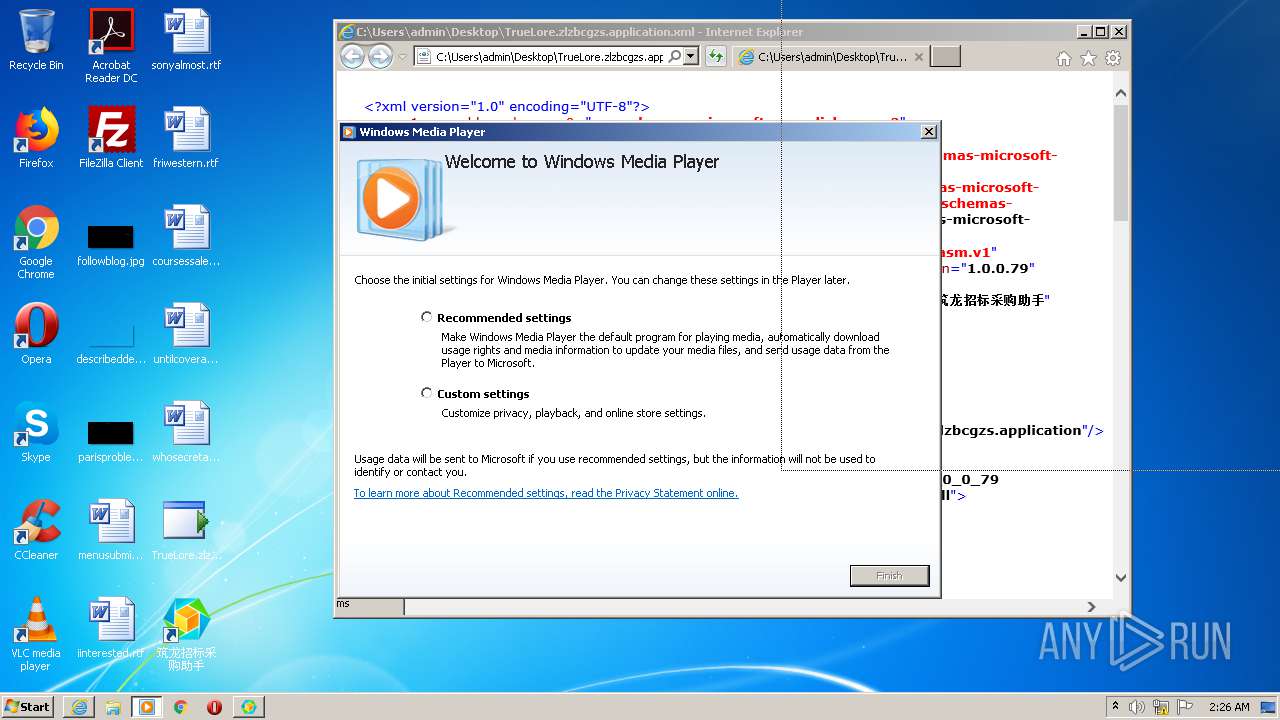Go back in Internet Explorer

point(352,57)
